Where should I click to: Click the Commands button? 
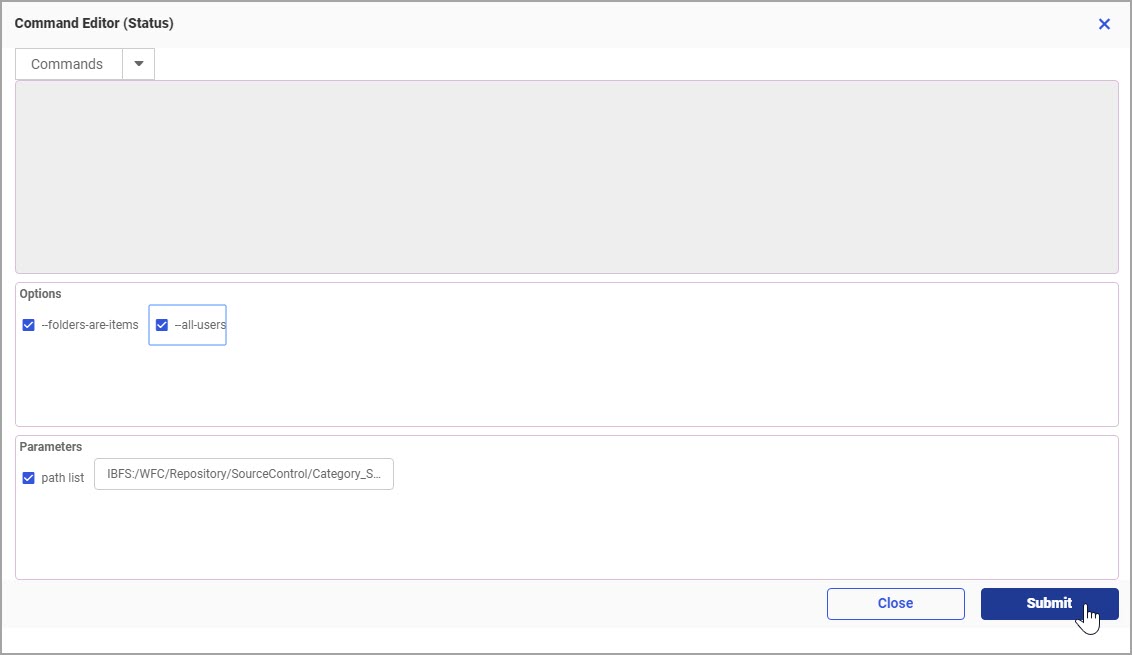click(x=67, y=64)
